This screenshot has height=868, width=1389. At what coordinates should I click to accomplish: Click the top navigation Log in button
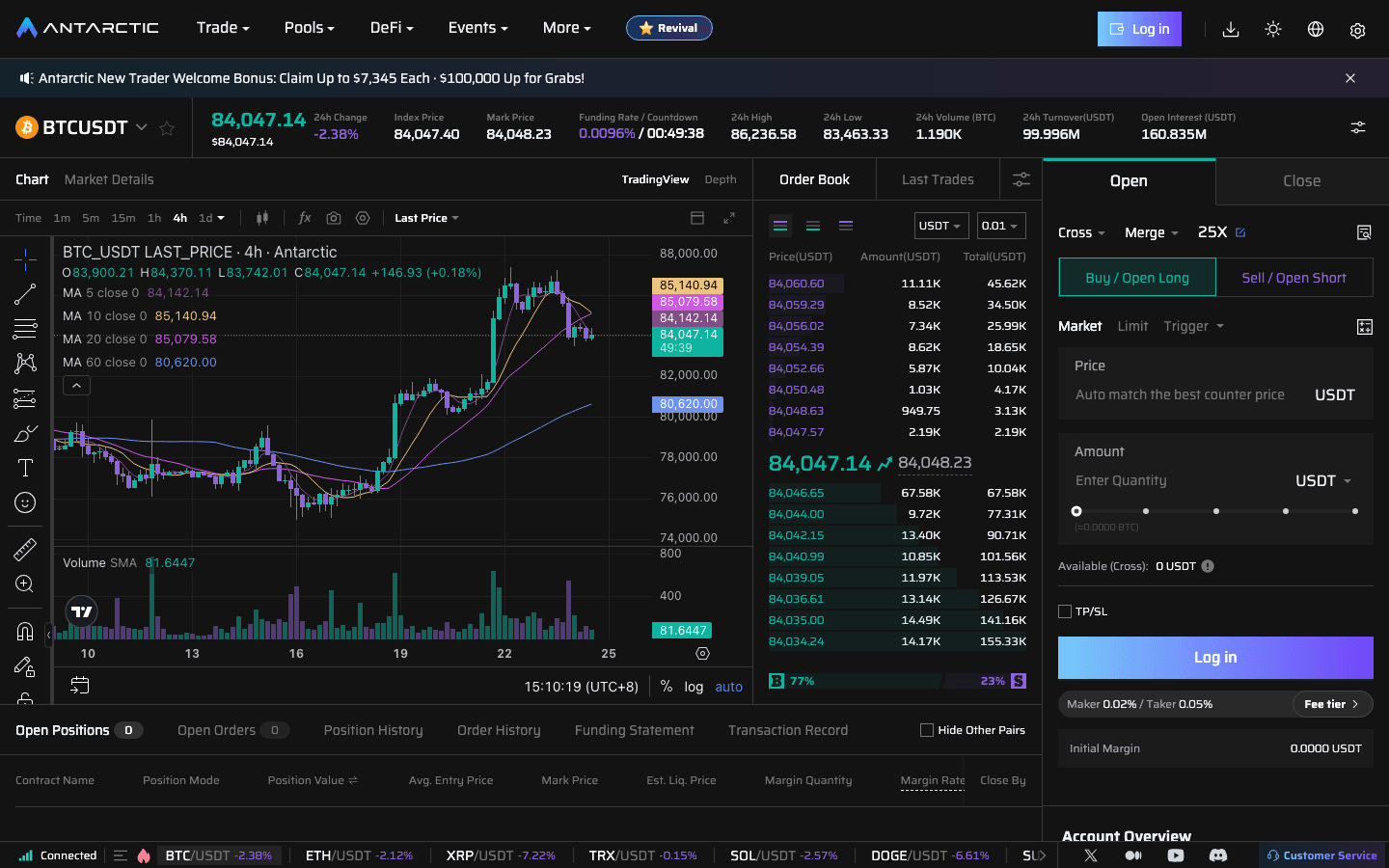click(1139, 29)
